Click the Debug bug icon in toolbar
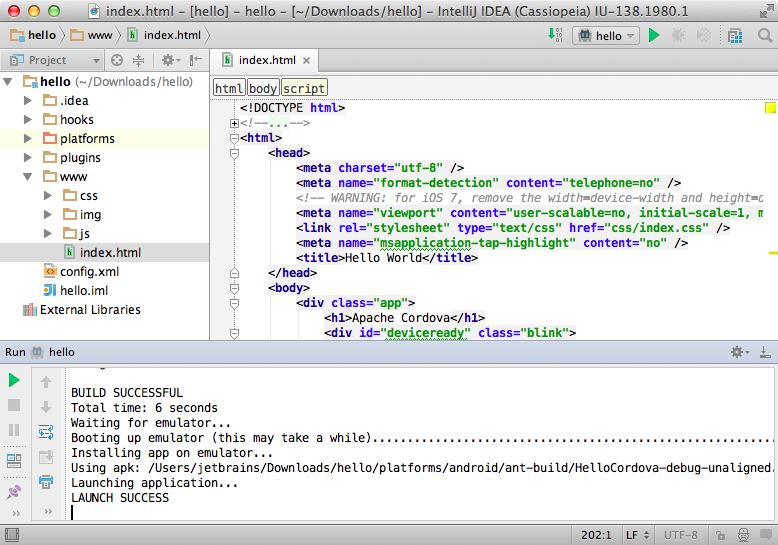Image resolution: width=778 pixels, height=545 pixels. 678,35
